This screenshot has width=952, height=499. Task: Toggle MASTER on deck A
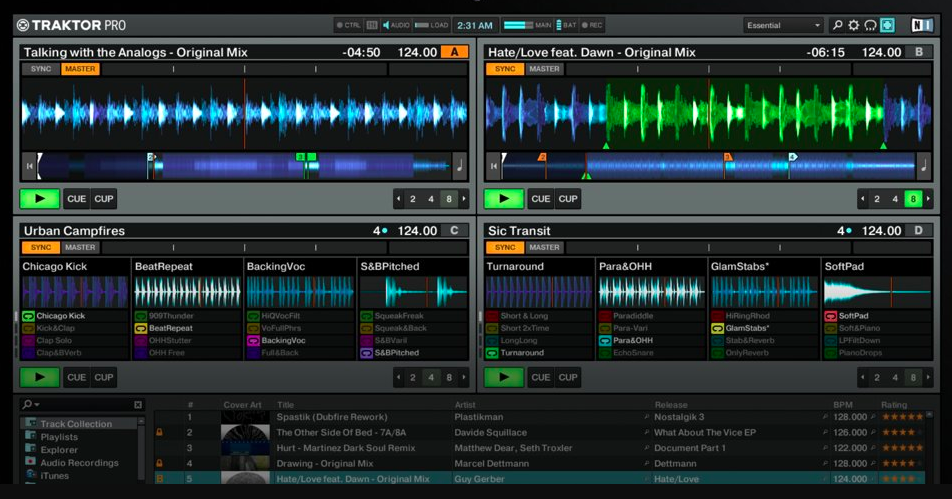(80, 69)
